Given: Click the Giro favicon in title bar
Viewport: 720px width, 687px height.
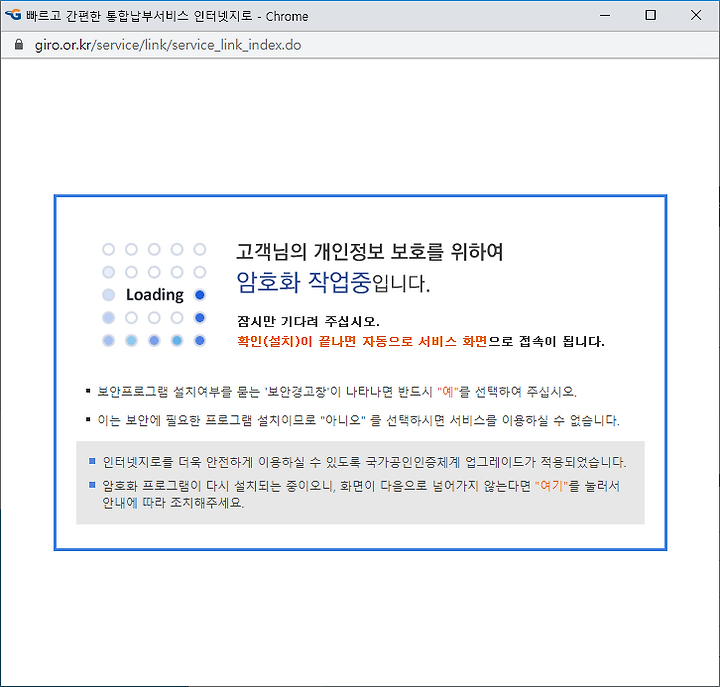Looking at the screenshot, I should click(13, 15).
